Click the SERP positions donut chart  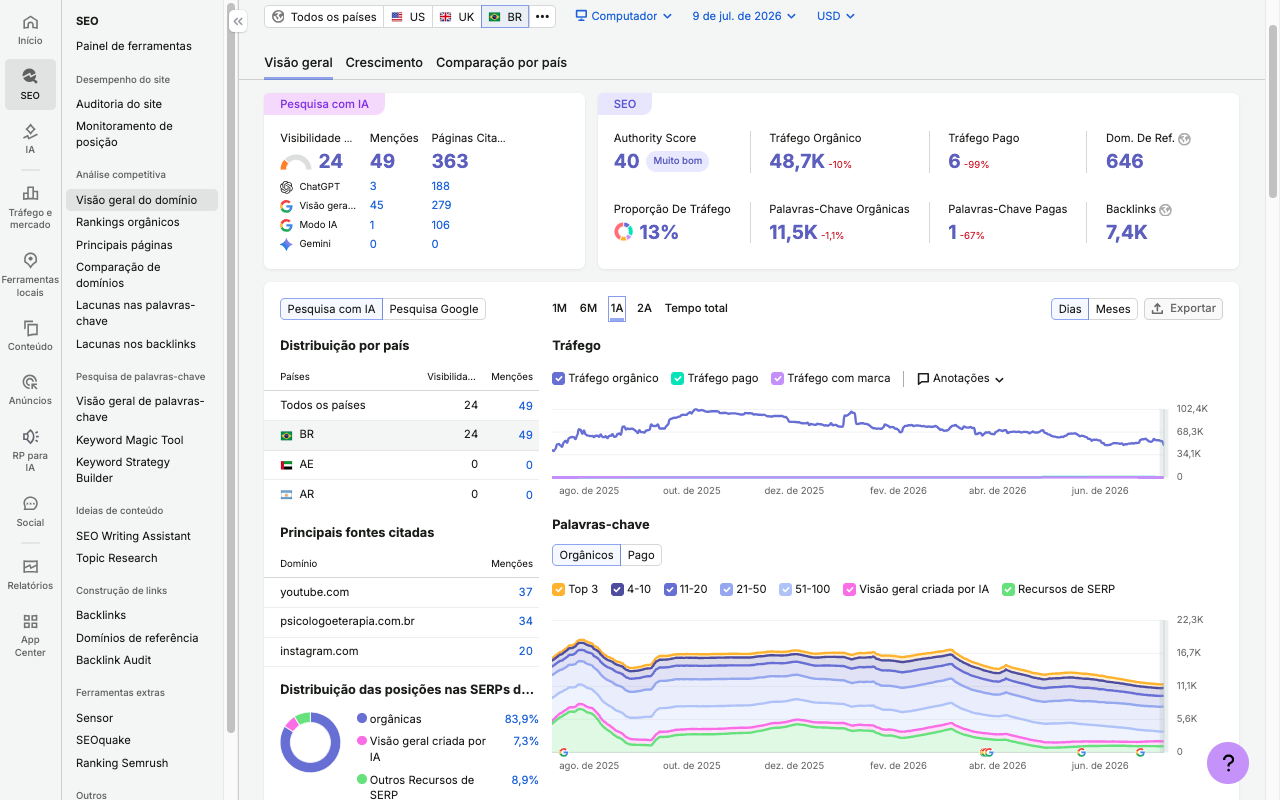[x=310, y=742]
